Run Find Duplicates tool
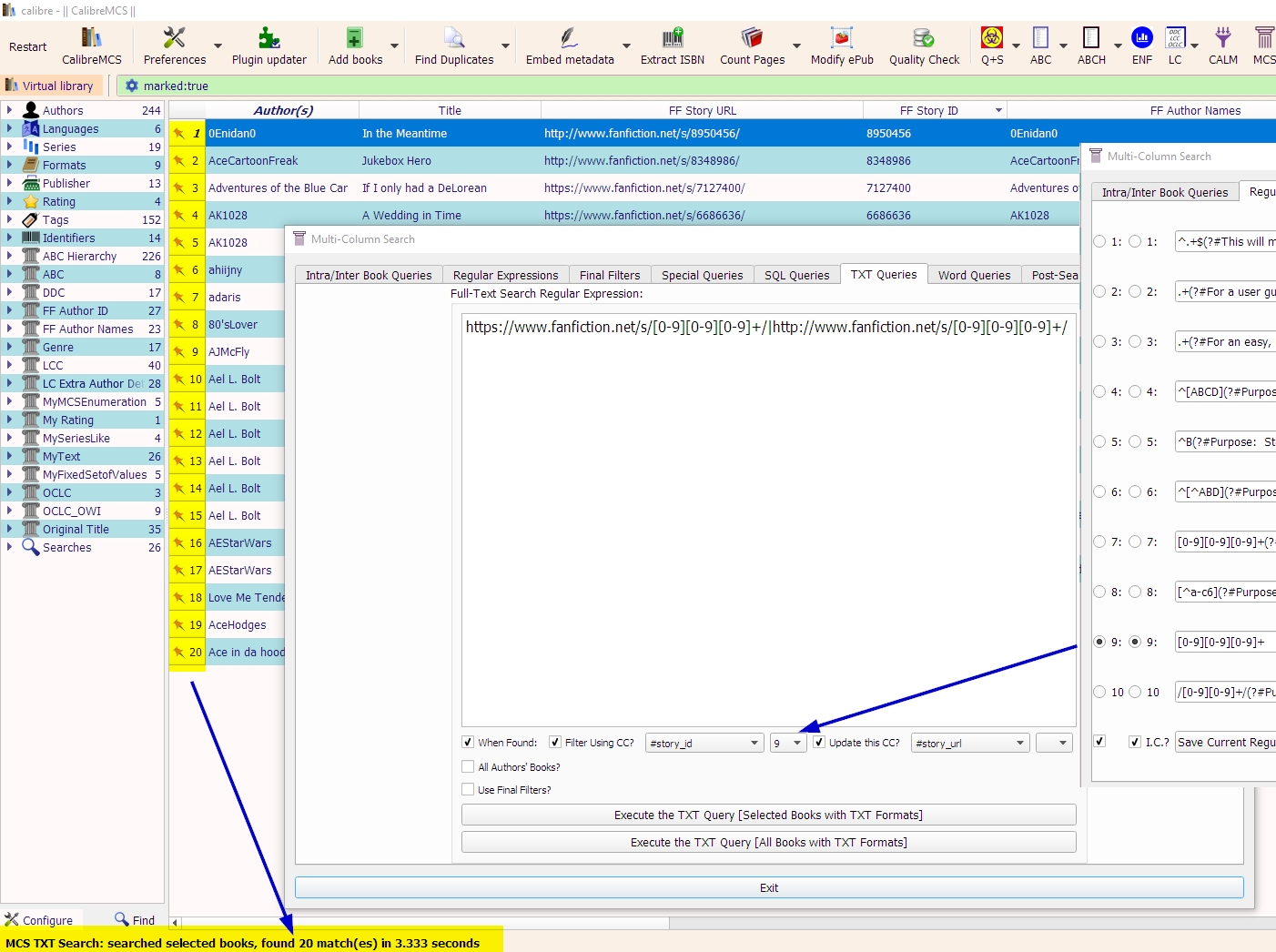The image size is (1276, 952). click(454, 46)
